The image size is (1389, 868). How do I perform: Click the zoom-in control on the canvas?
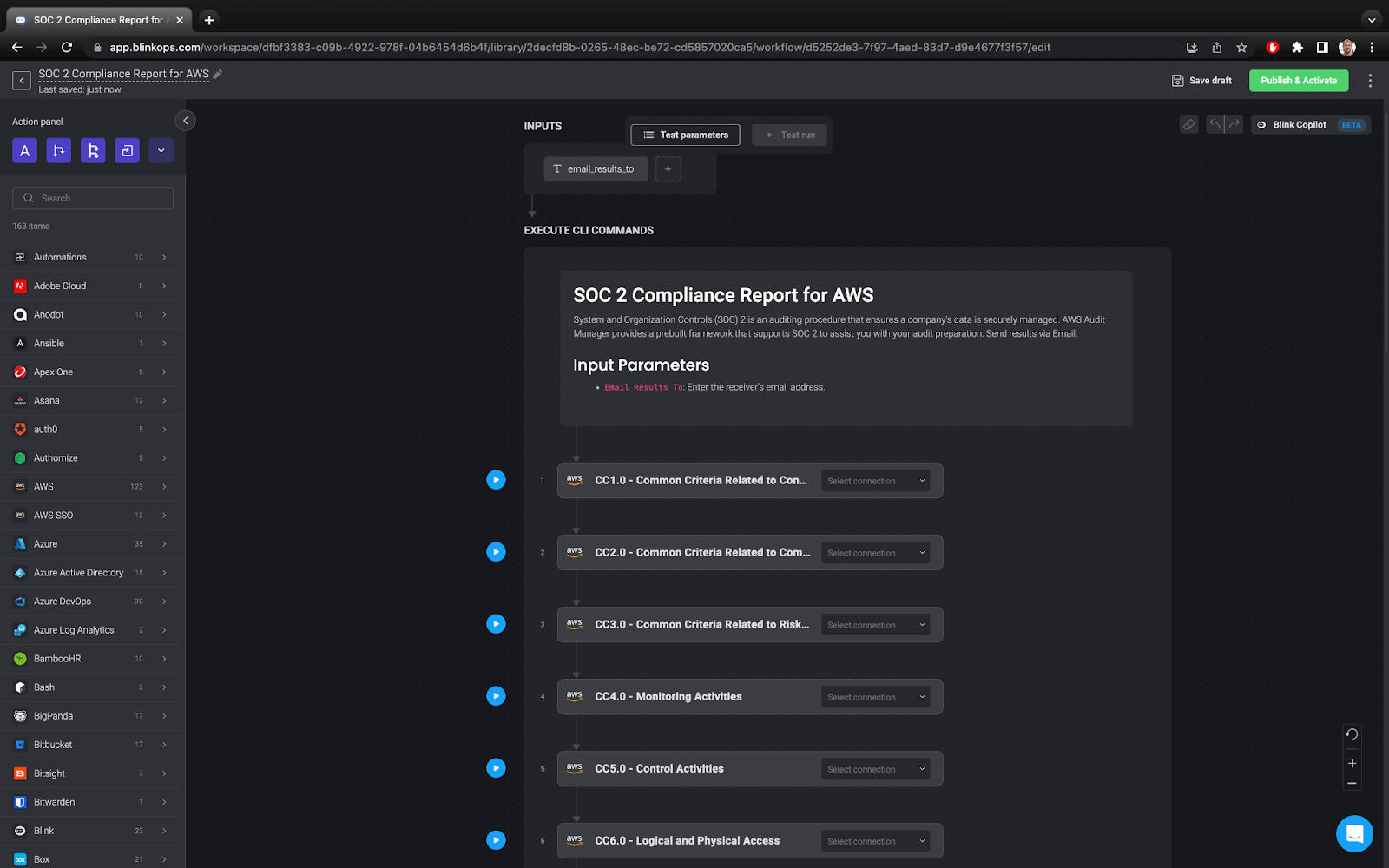(x=1352, y=763)
